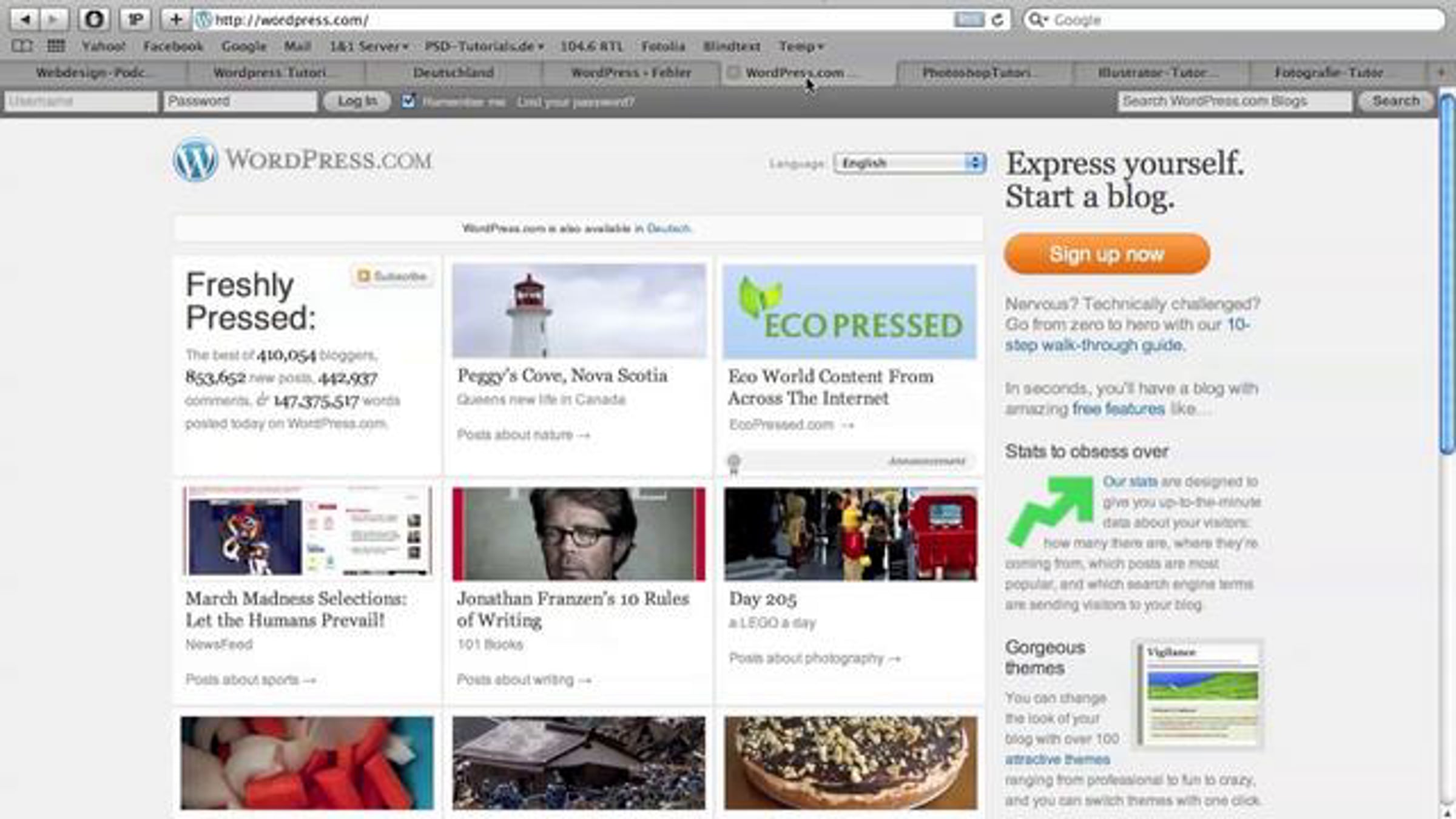Click the vertical page scrollbar thumb

click(x=1448, y=274)
